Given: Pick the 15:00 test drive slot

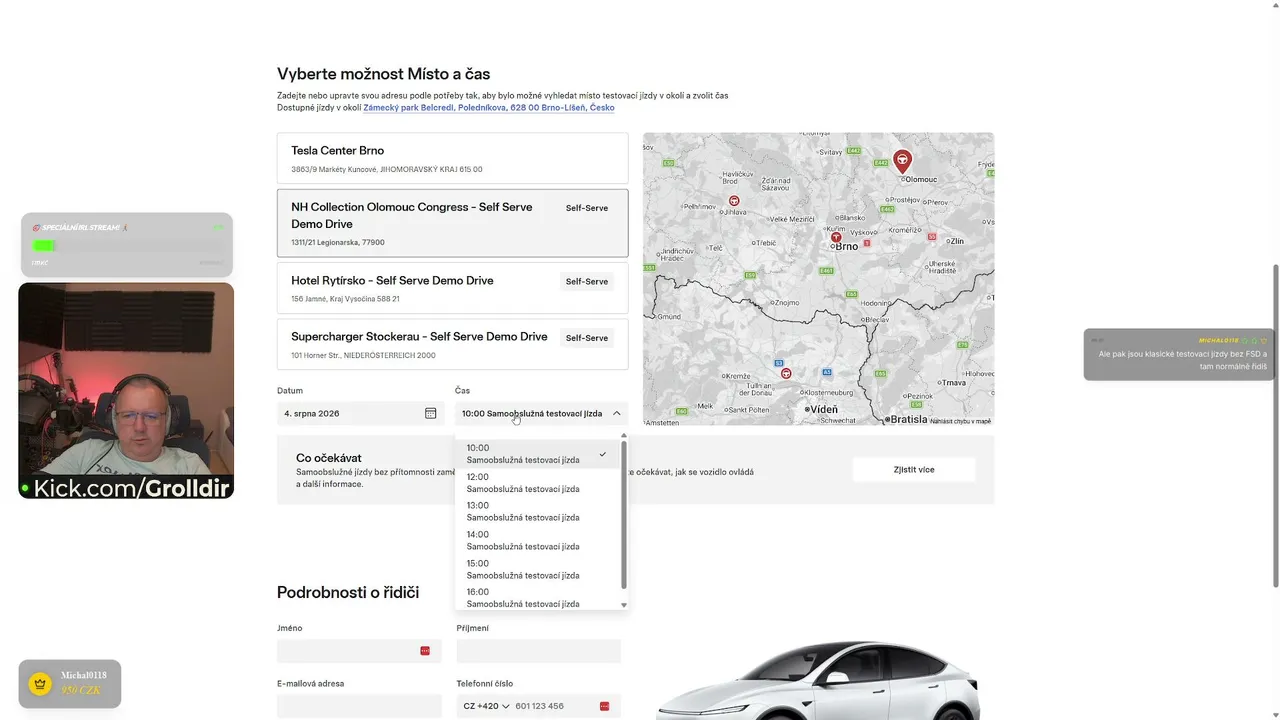Looking at the screenshot, I should point(538,569).
